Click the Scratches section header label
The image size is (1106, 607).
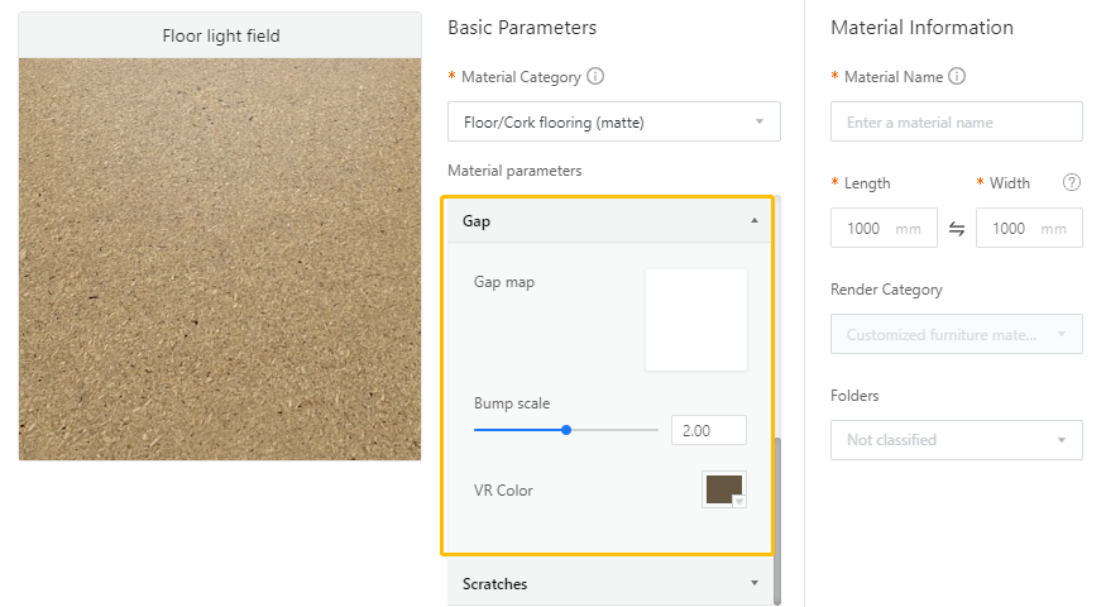[495, 584]
